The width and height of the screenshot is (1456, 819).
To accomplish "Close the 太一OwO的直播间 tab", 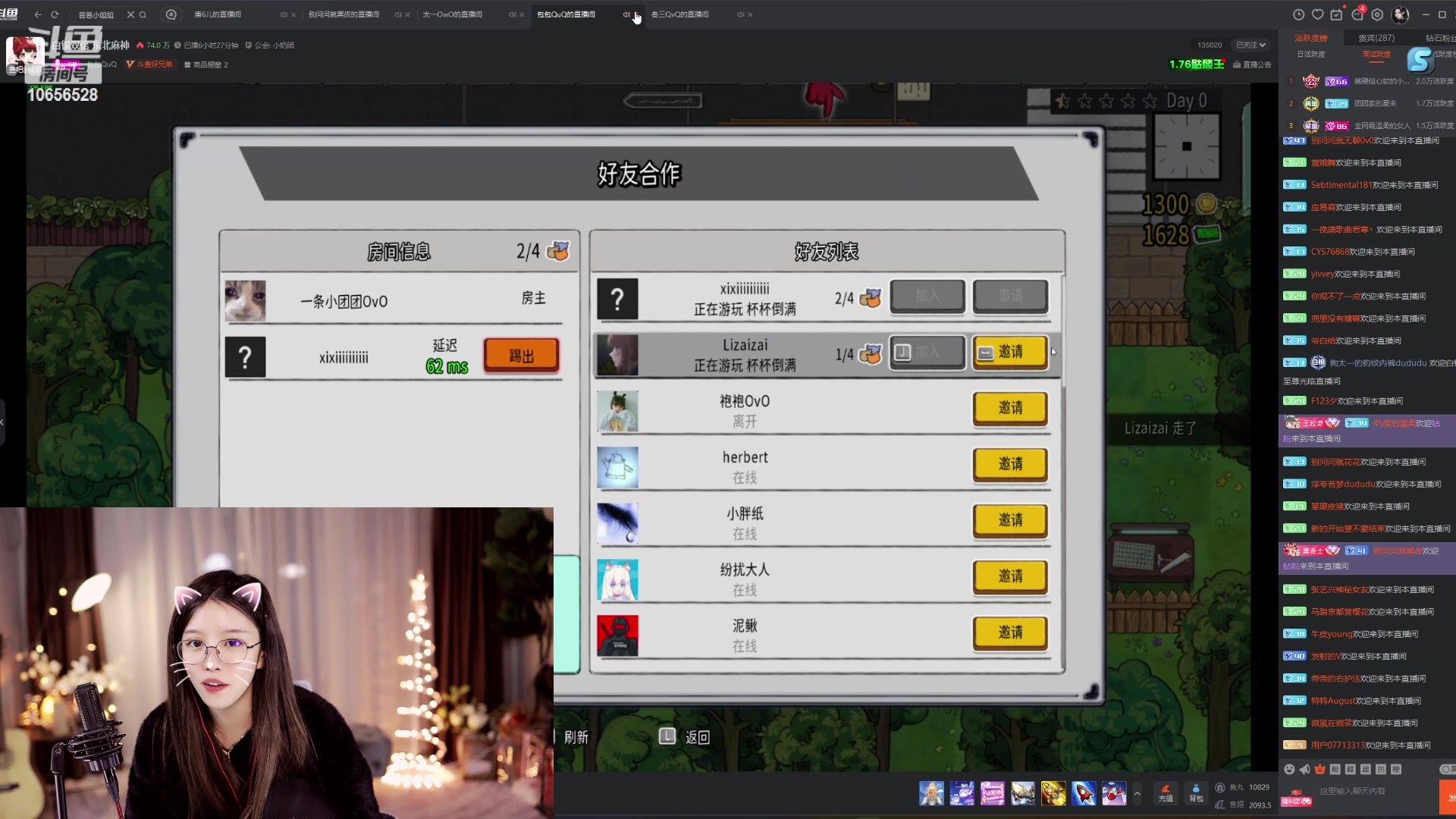I will pos(522,14).
